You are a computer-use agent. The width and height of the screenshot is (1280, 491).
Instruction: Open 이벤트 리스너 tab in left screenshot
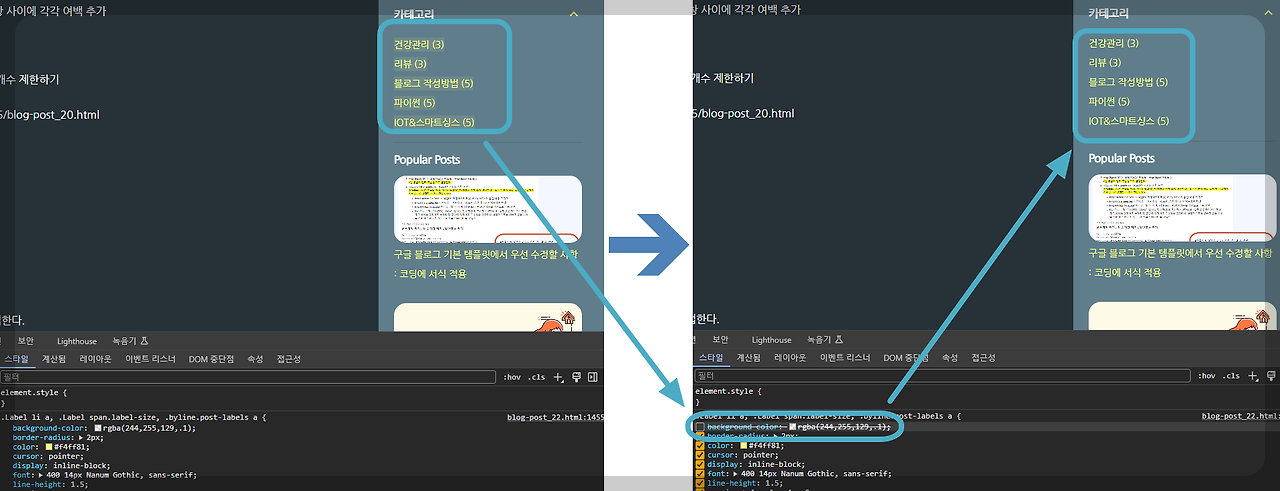pos(150,359)
